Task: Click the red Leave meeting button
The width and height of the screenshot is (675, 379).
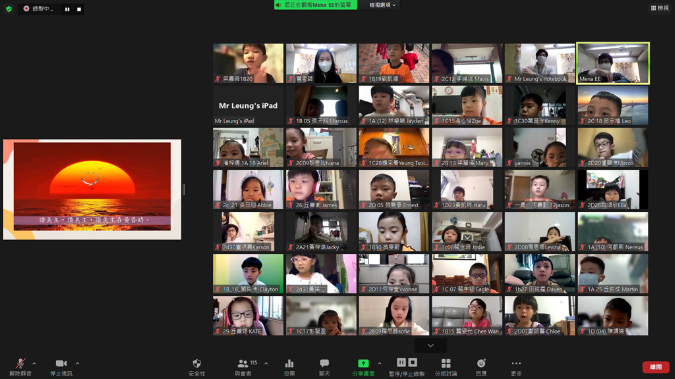Action: tap(656, 367)
